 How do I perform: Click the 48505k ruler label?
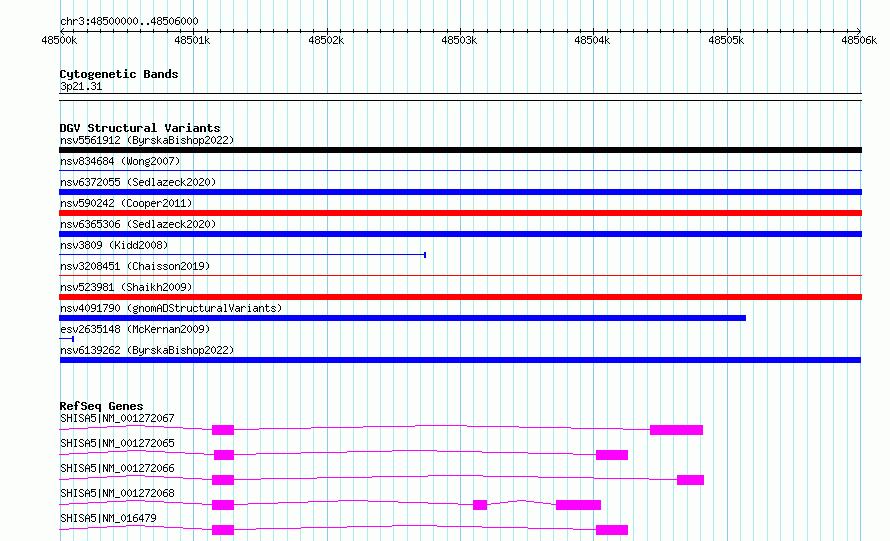(726, 40)
